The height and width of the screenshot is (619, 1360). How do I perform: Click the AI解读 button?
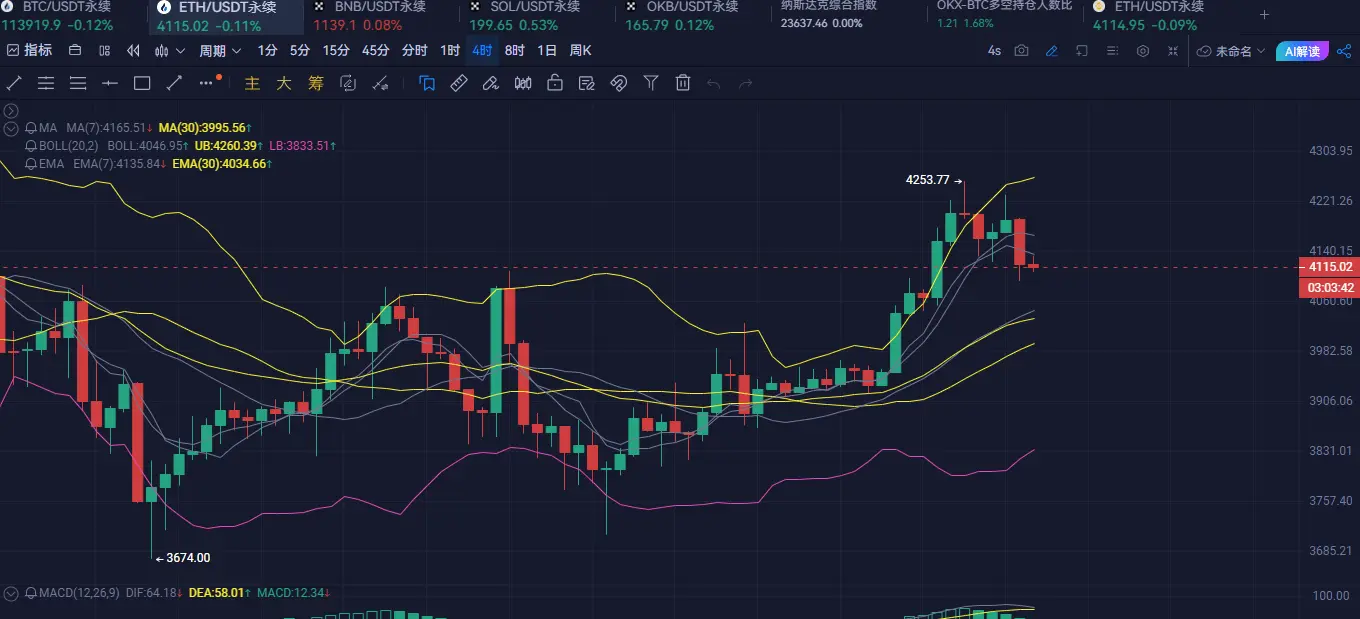[x=1302, y=51]
